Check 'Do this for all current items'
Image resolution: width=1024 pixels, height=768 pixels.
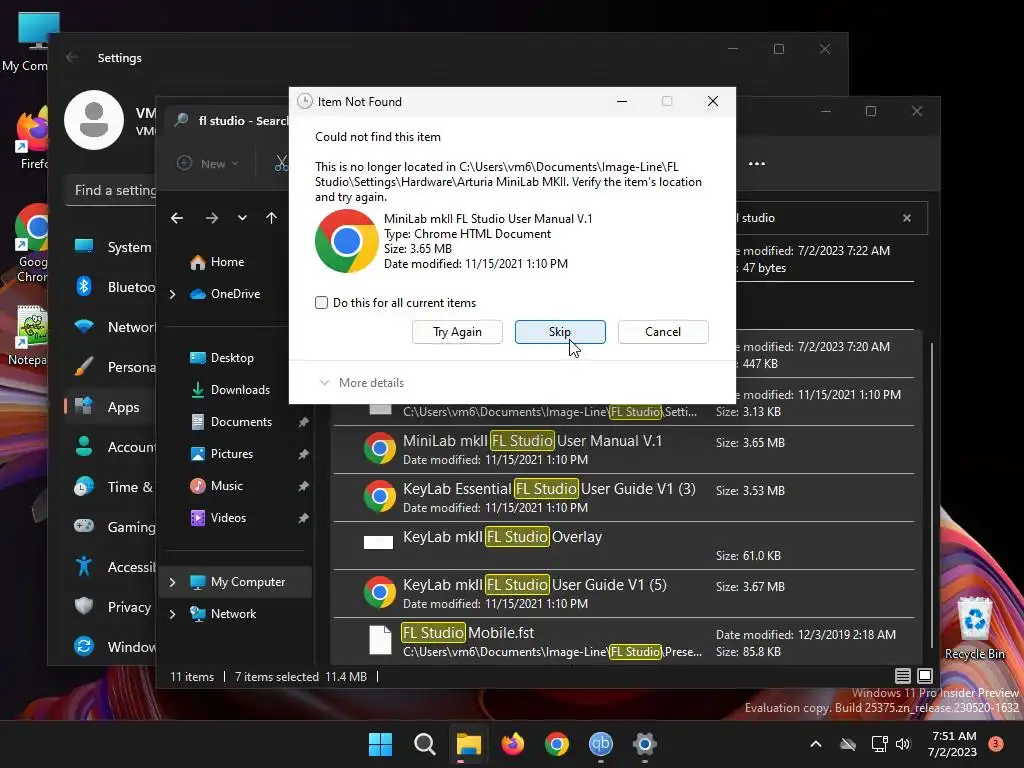click(x=321, y=302)
